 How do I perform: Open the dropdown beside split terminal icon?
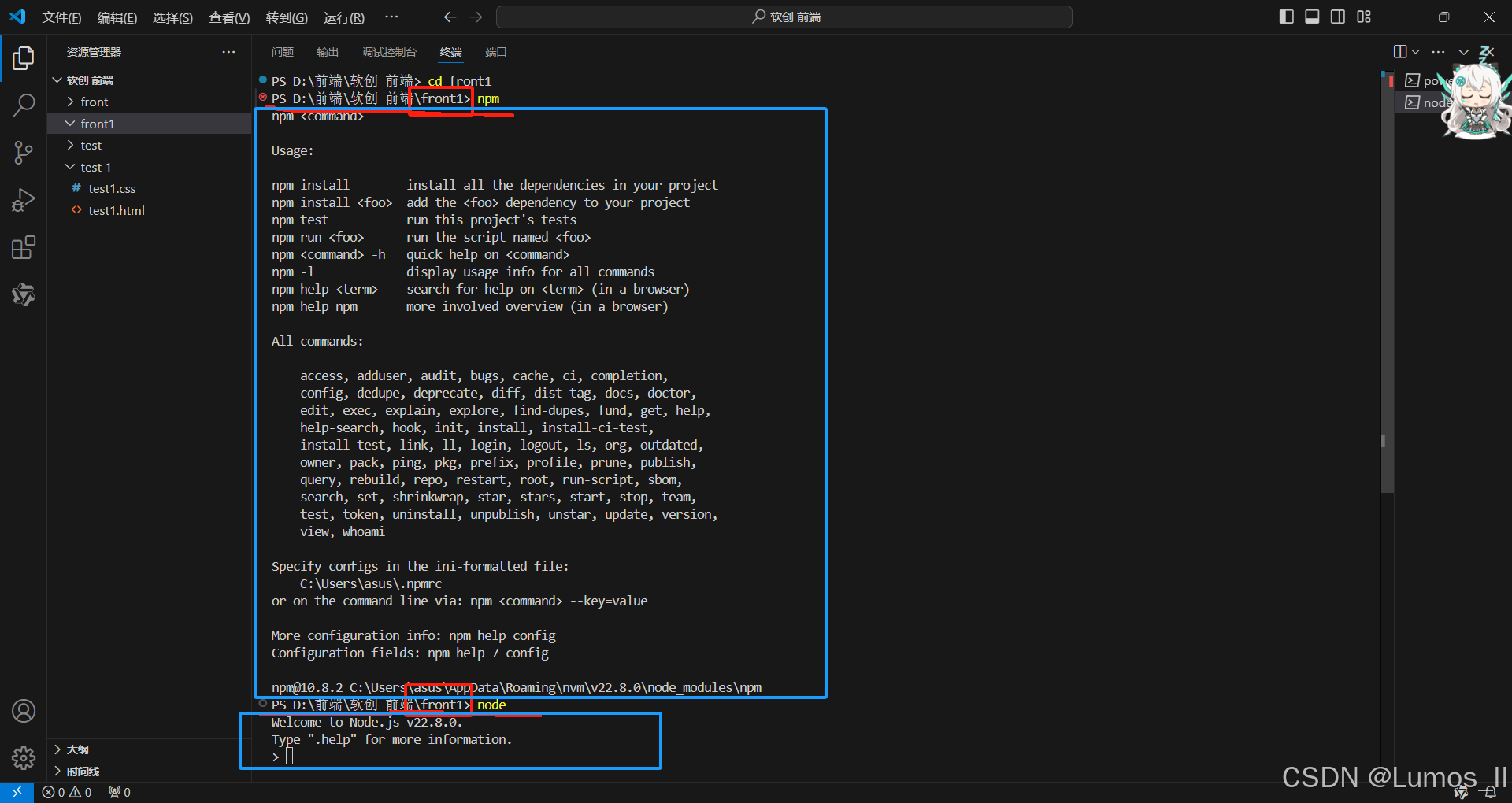[x=1416, y=52]
